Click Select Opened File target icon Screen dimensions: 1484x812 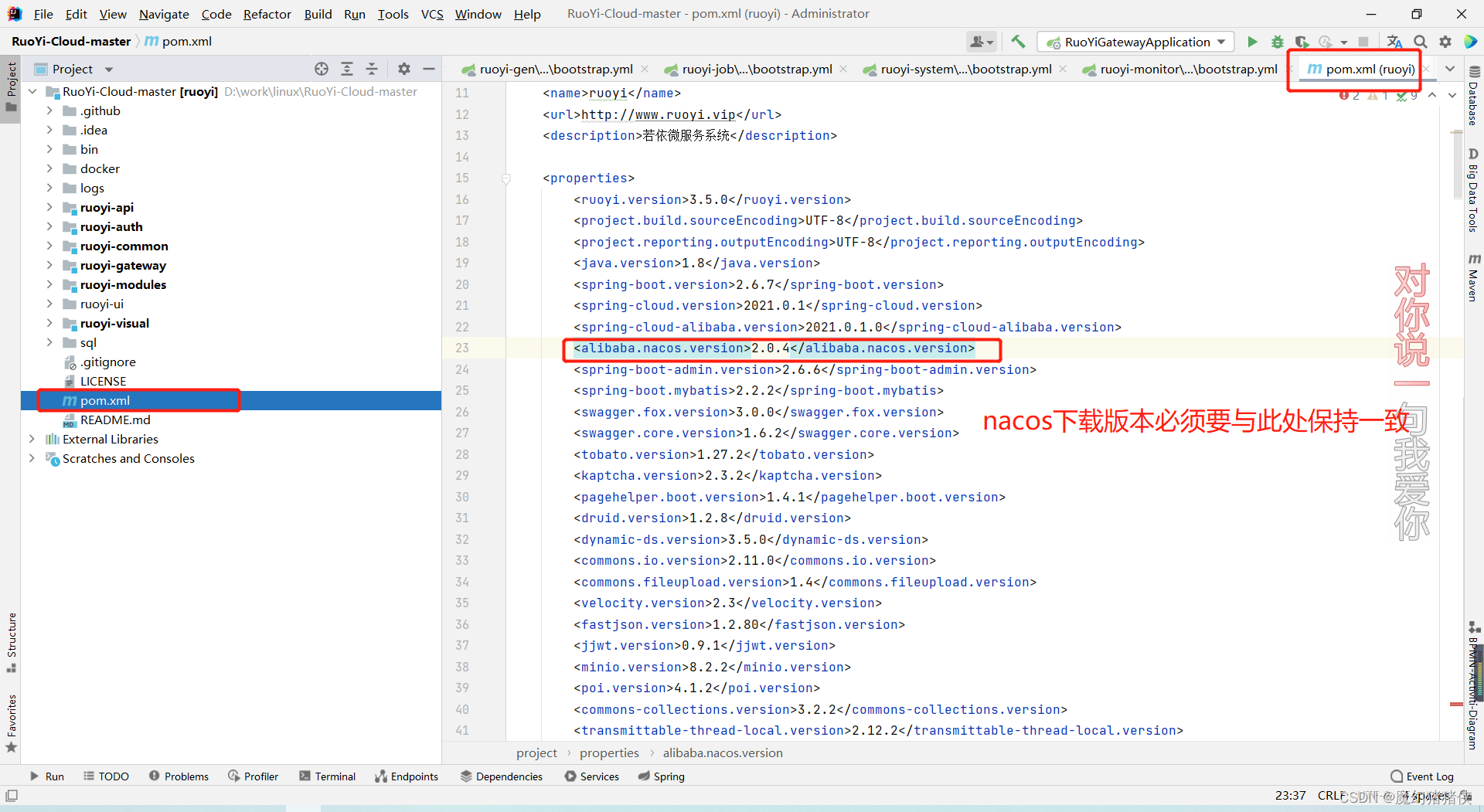pyautogui.click(x=322, y=69)
